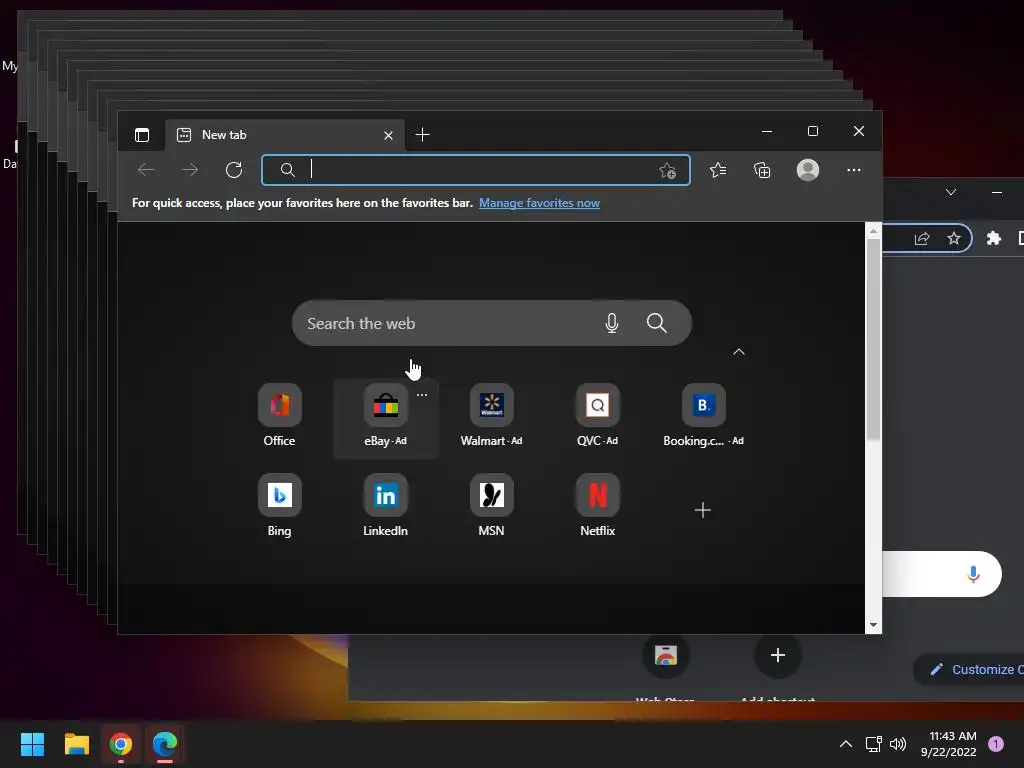Image resolution: width=1024 pixels, height=768 pixels.
Task: Open File Explorer from taskbar
Action: (76, 744)
